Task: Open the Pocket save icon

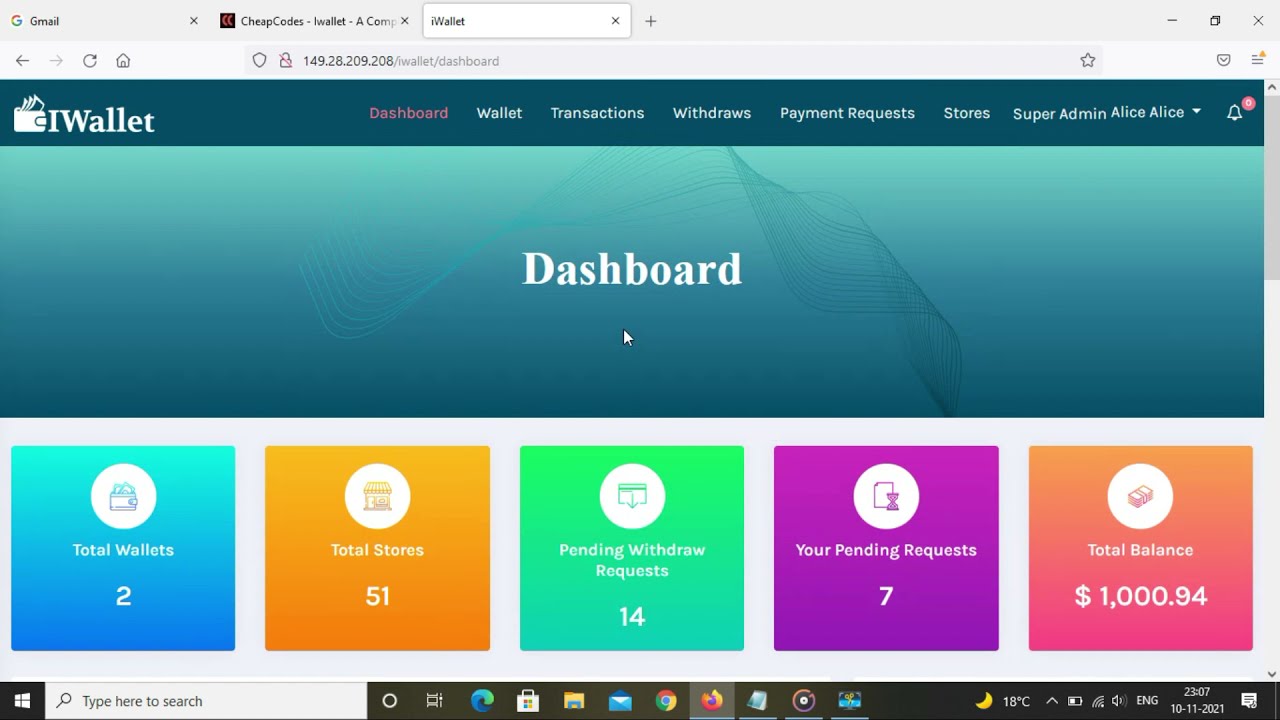Action: point(1223,61)
